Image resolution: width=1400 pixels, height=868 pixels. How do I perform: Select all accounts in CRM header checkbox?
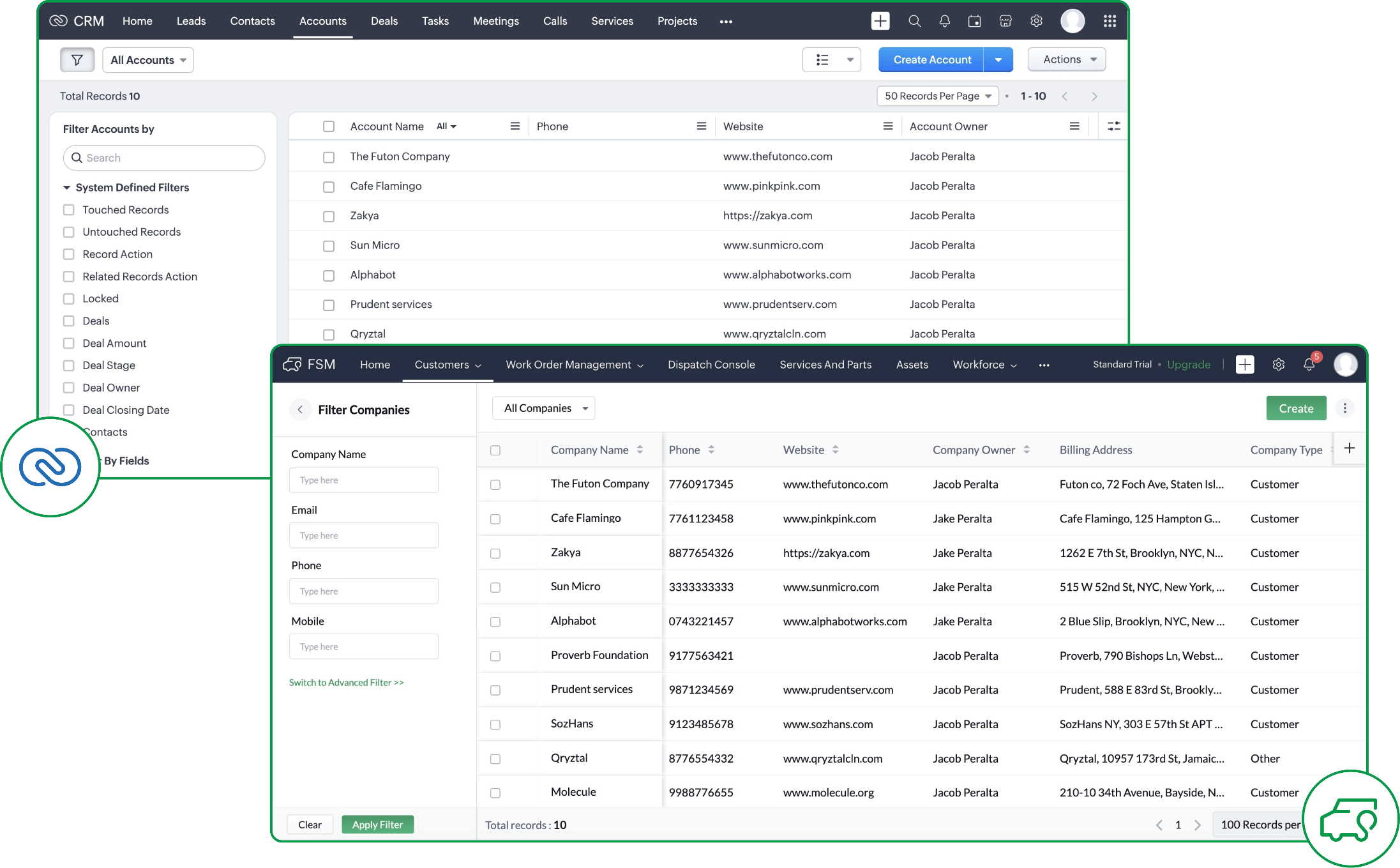329,126
